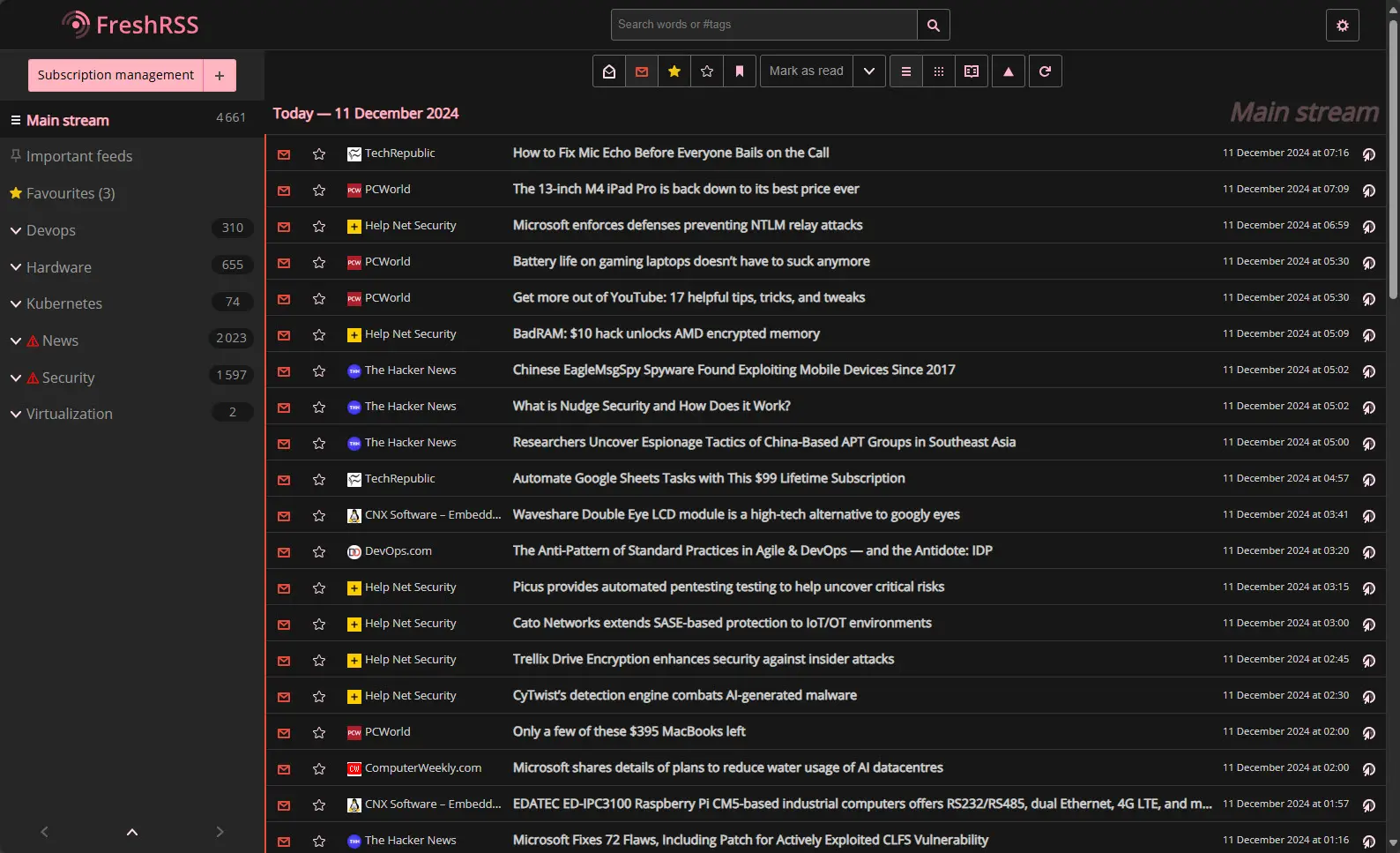Open original link for 'water usage of AI datacentres'
Image resolution: width=1400 pixels, height=853 pixels.
1369,769
